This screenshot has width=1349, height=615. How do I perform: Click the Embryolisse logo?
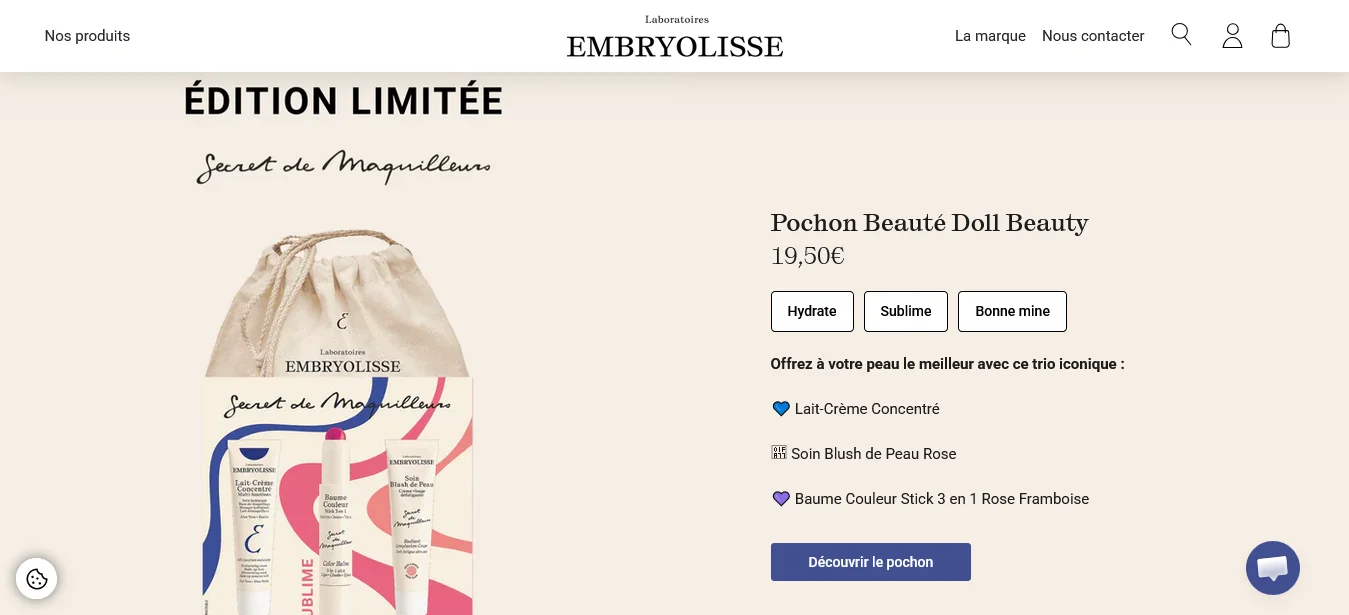coord(675,36)
